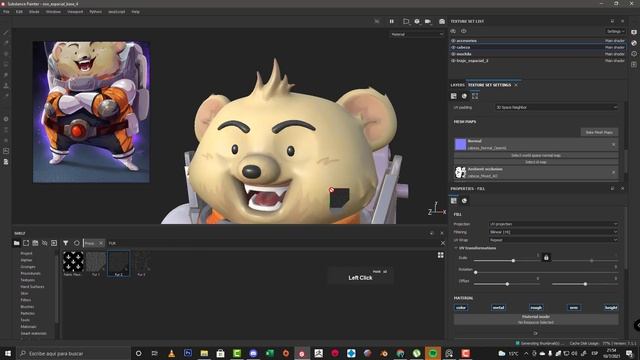640x360 pixels.
Task: Click the symmetry icon left of the pause button
Action: (377, 21)
